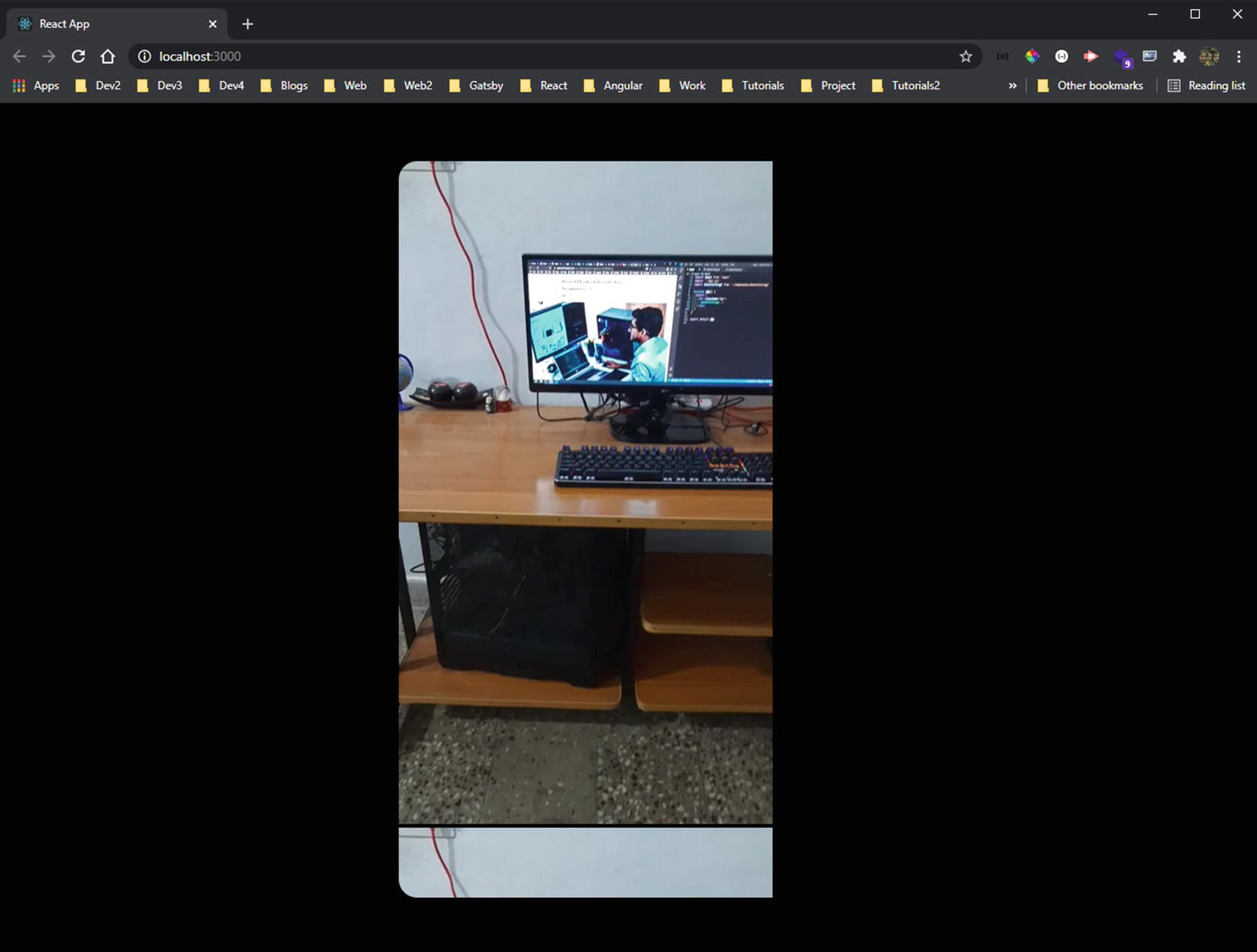This screenshot has height=952, width=1257.
Task: Open the Apps shortcut in bookmarks bar
Action: [x=36, y=86]
